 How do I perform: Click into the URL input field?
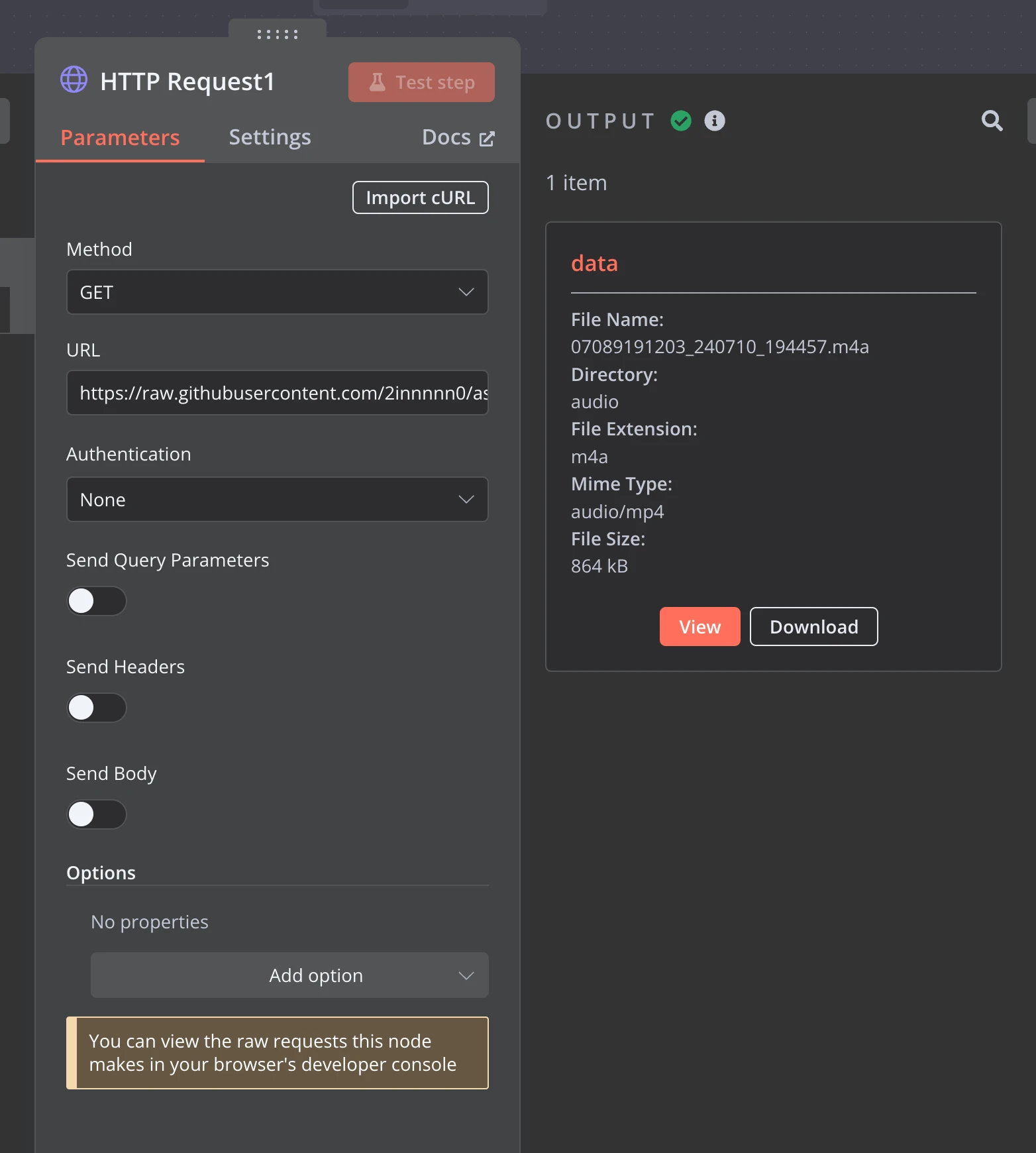tap(278, 393)
